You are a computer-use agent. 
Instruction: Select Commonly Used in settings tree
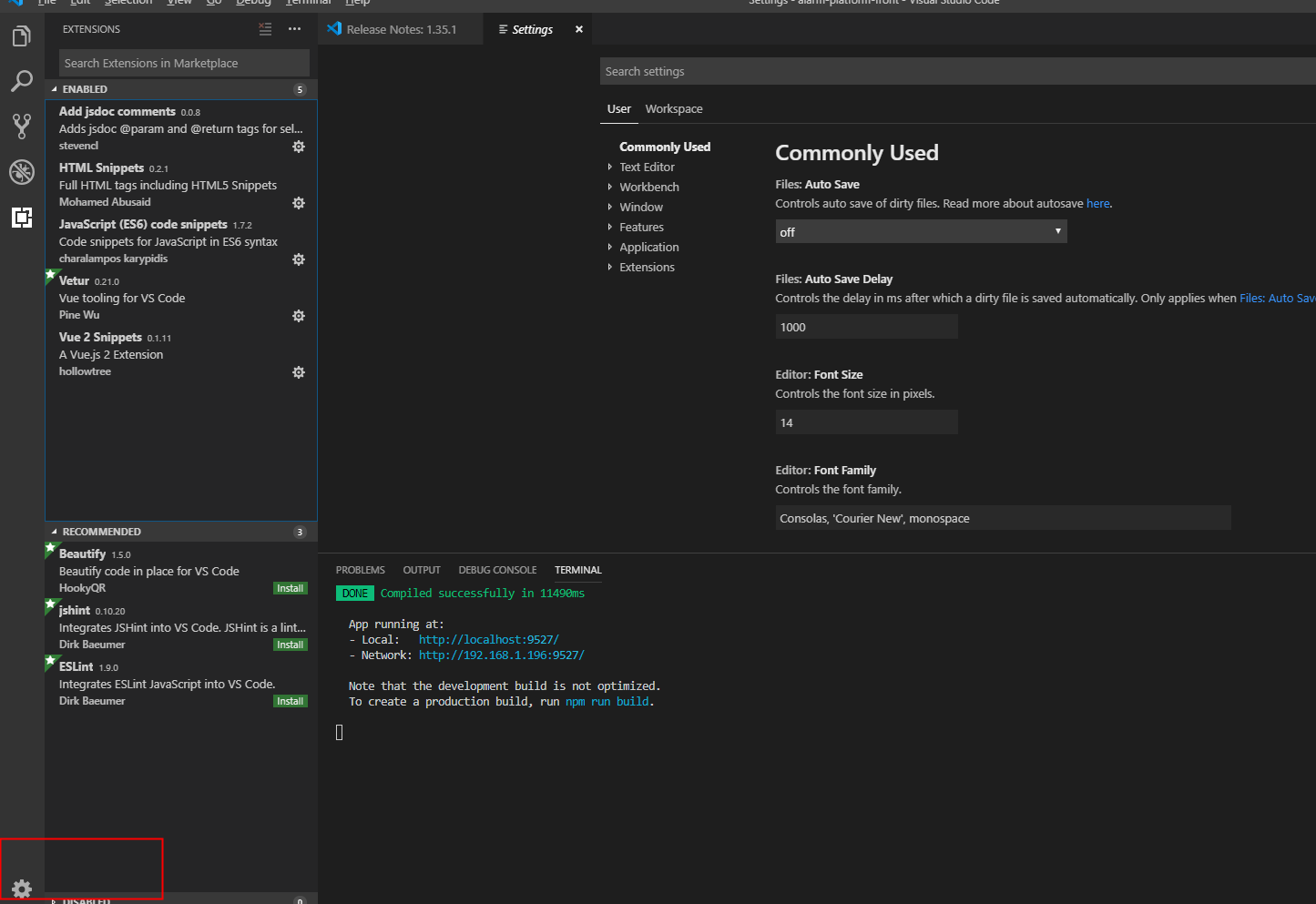[x=665, y=147]
